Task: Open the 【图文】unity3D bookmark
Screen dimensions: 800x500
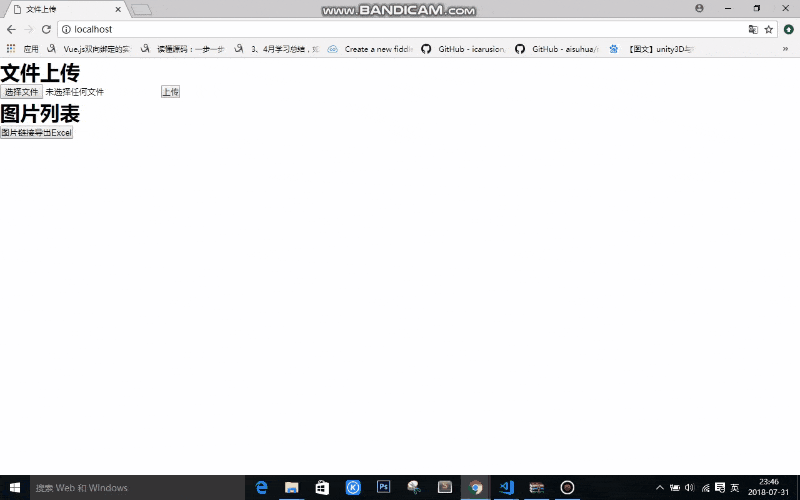Action: [x=652, y=49]
